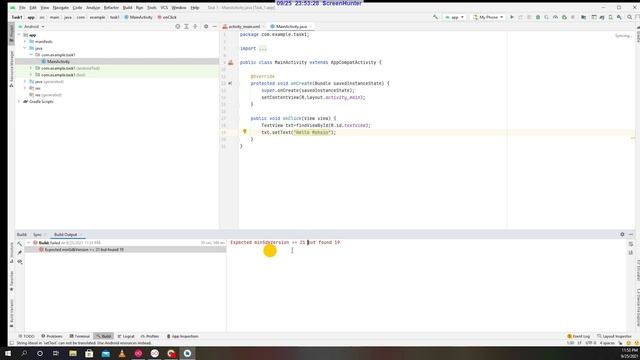Viewport: 640px width, 360px height.
Task: Open File Explorer from the taskbar
Action: 73,353
